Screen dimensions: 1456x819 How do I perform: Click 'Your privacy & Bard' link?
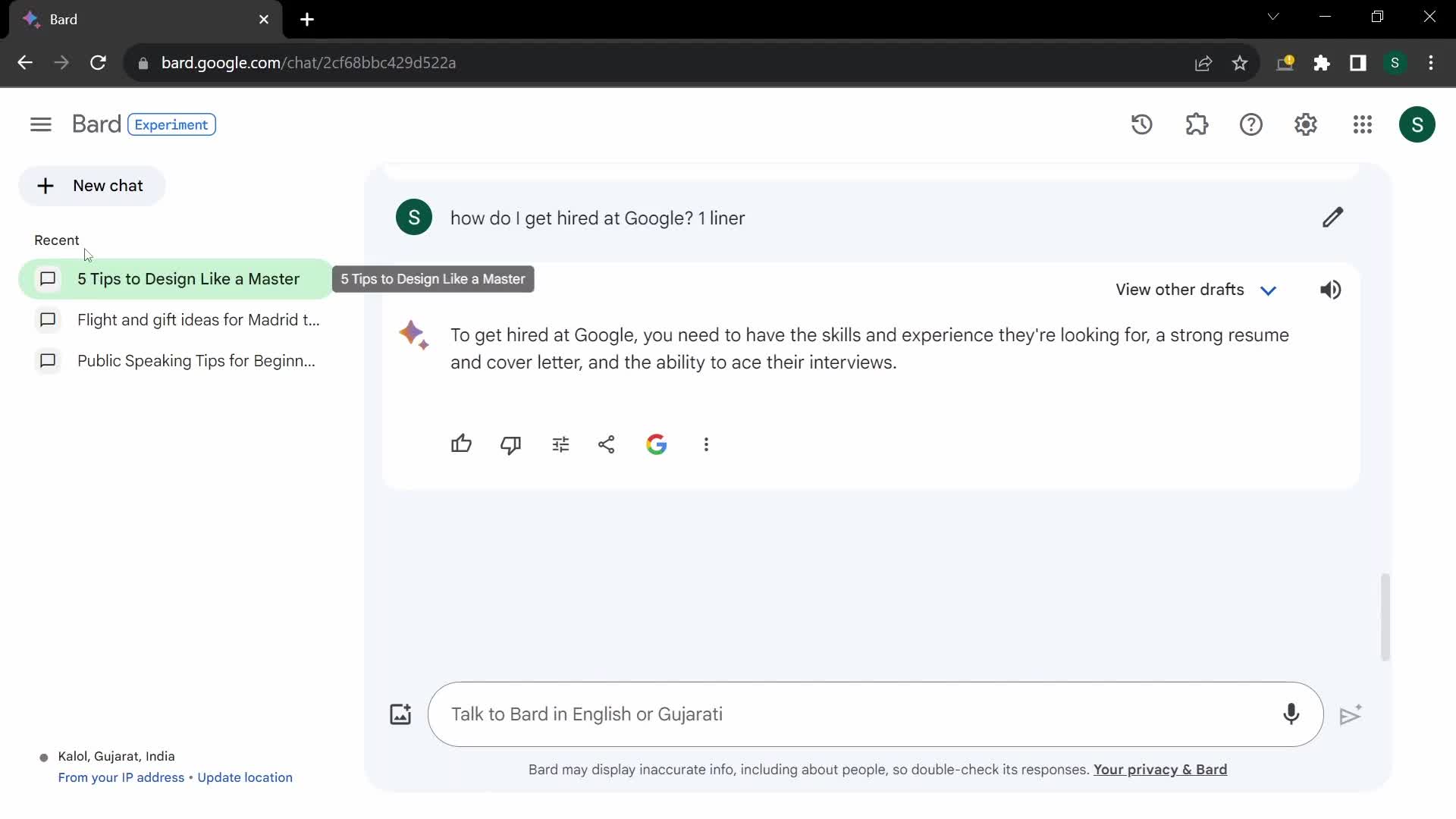pyautogui.click(x=1160, y=769)
